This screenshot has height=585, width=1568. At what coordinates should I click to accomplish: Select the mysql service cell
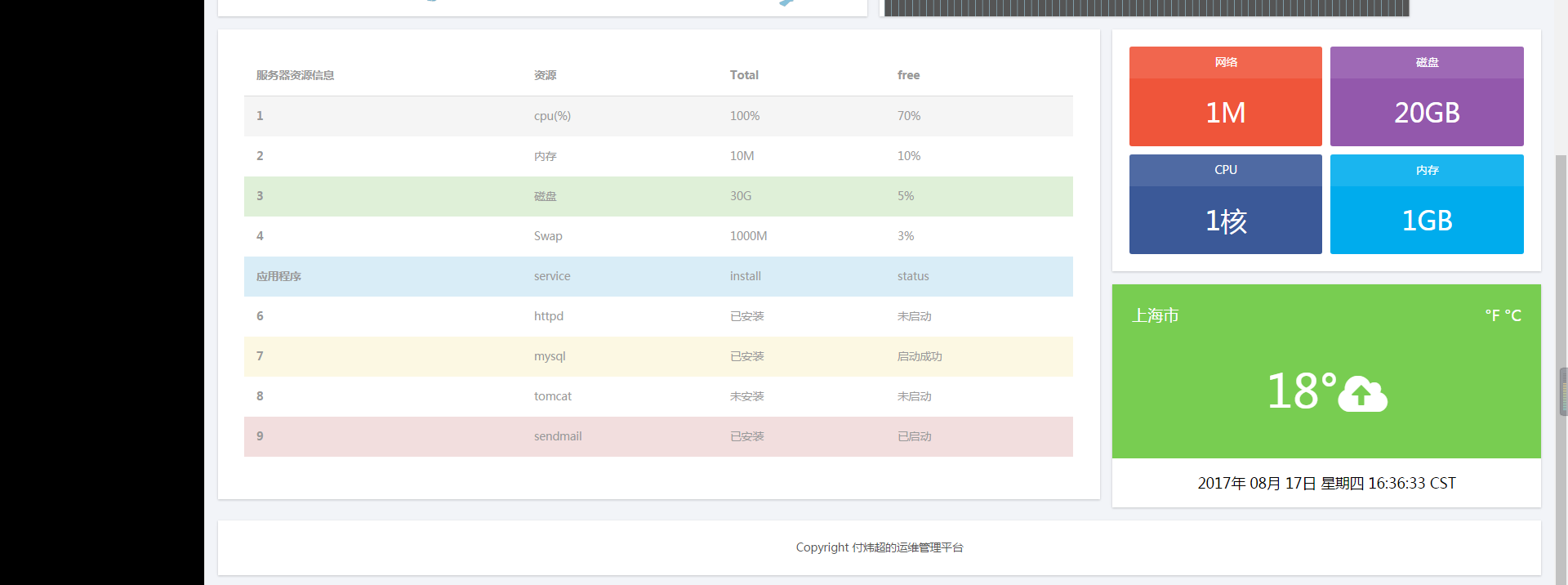coord(550,356)
